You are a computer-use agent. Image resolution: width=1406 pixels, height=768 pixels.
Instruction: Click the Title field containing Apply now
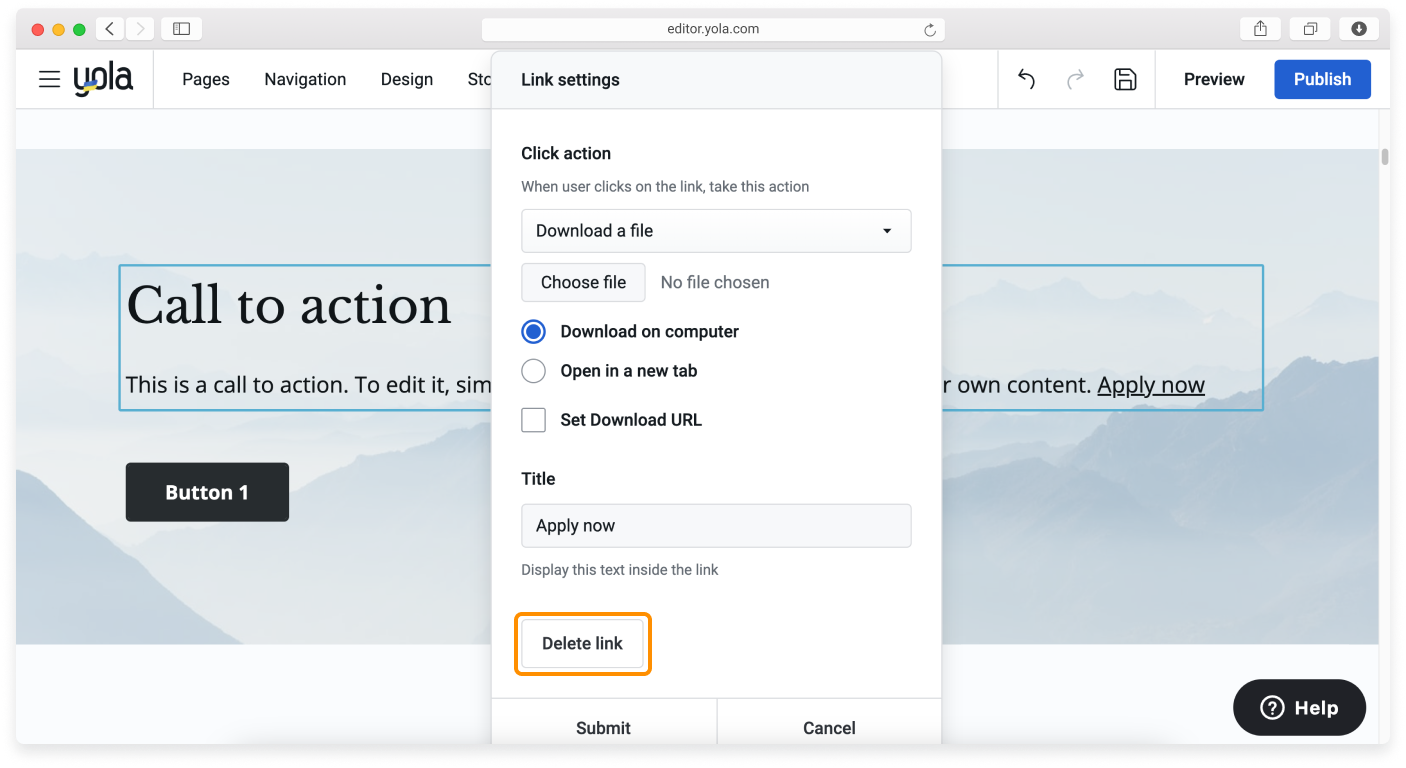point(716,525)
